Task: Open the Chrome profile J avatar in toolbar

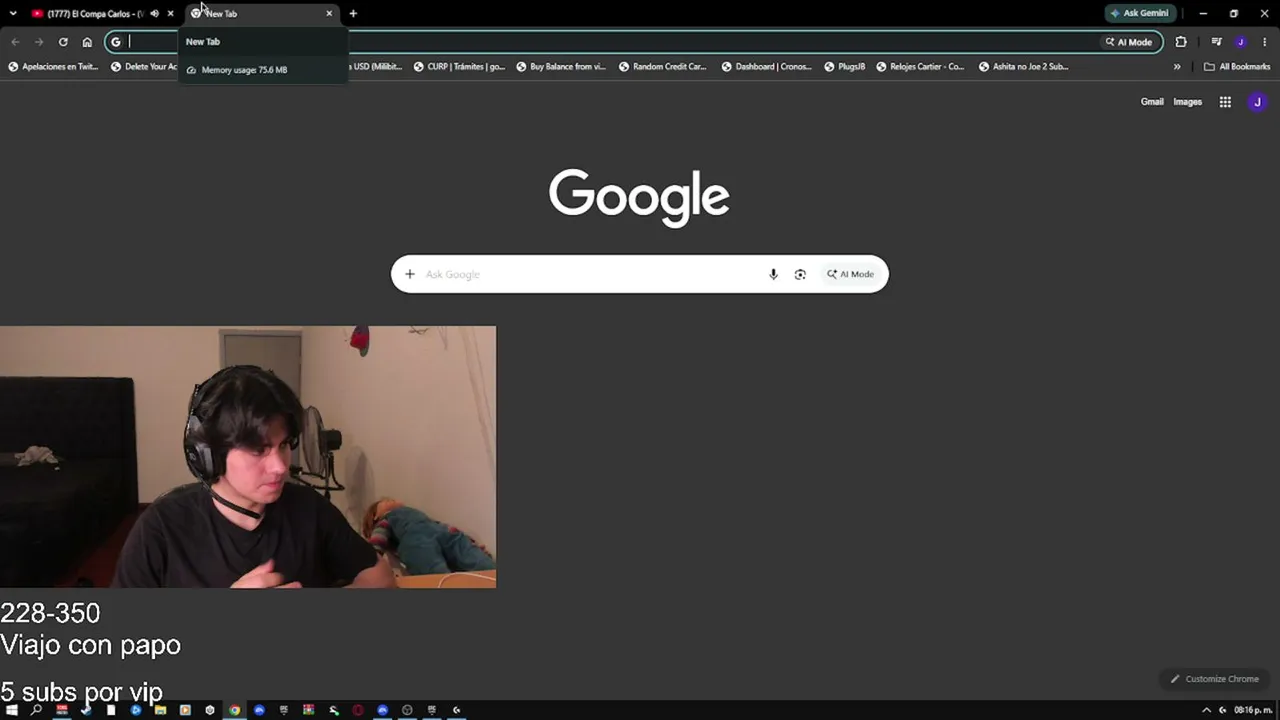Action: (1241, 42)
